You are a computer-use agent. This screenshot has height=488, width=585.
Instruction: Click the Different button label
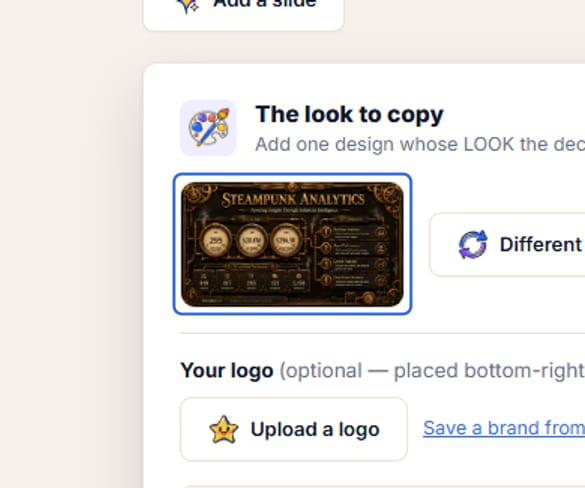pos(541,245)
